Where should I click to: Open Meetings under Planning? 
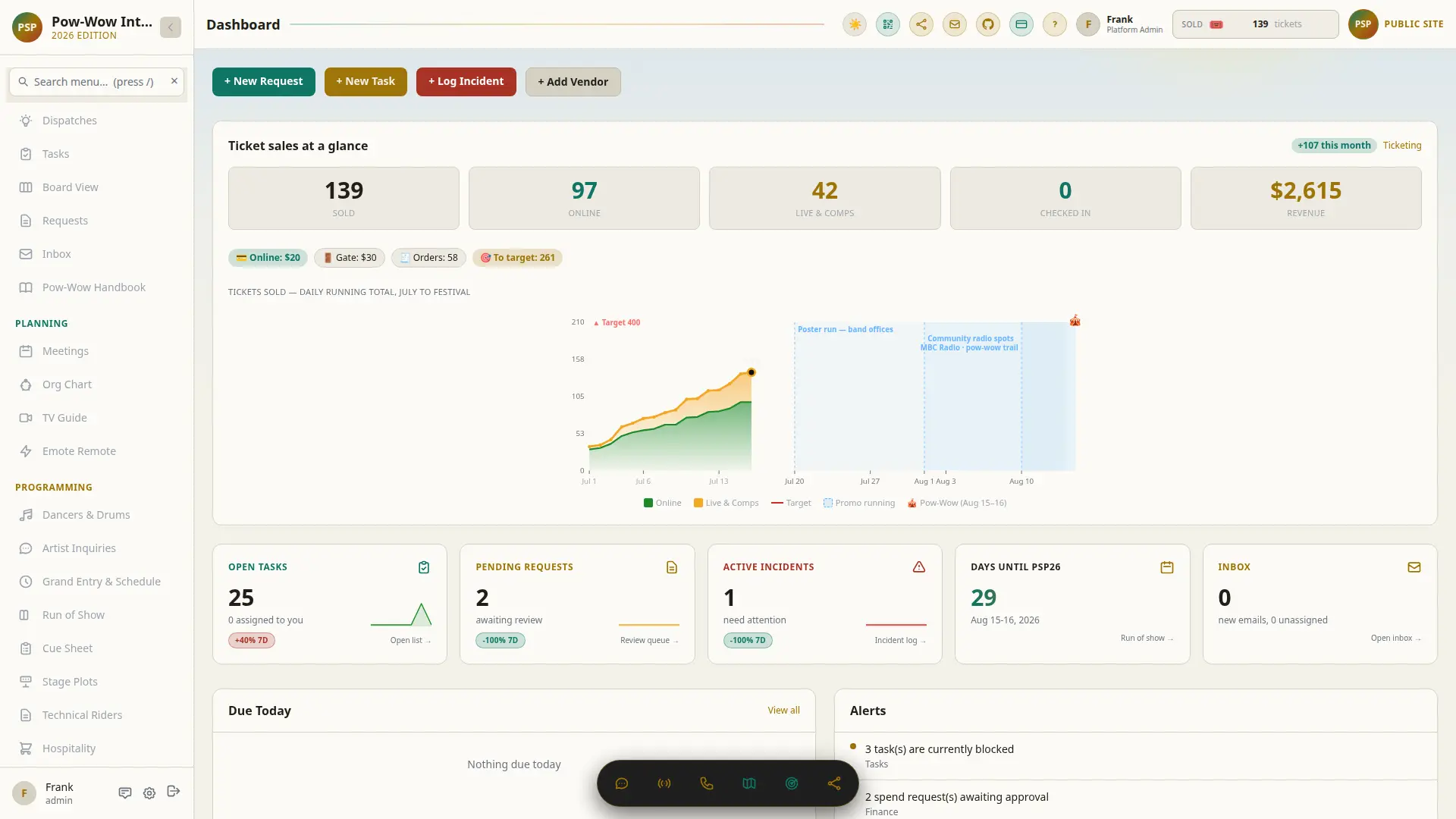coord(96,351)
